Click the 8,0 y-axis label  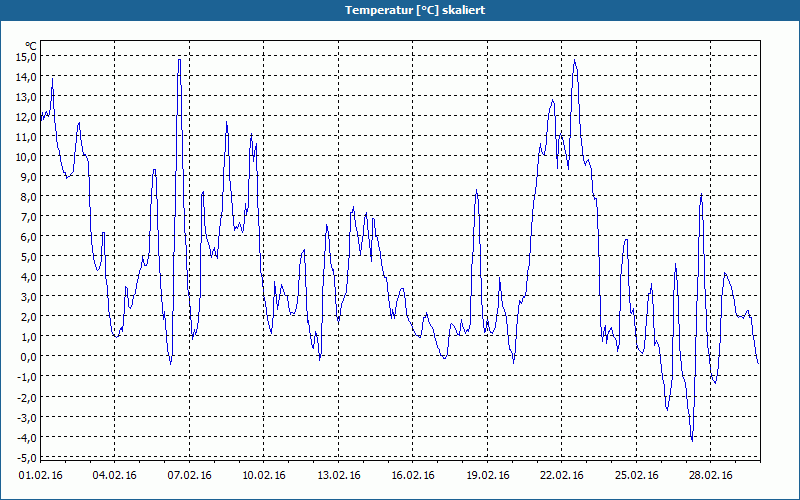(28, 197)
